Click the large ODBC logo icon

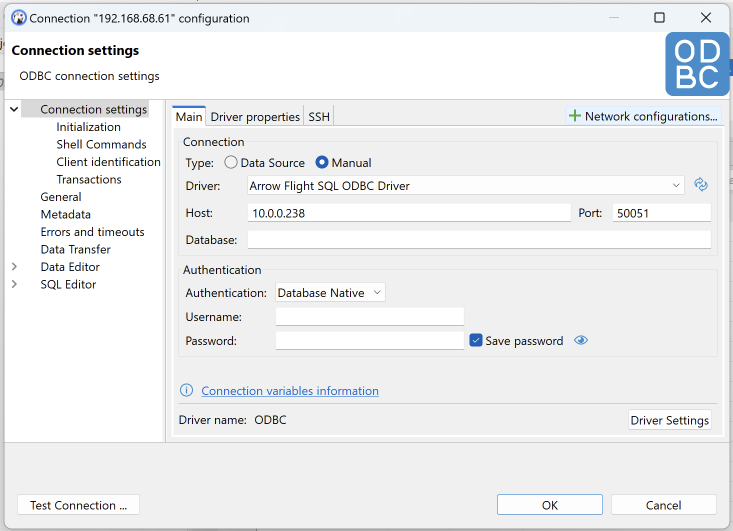(x=697, y=64)
